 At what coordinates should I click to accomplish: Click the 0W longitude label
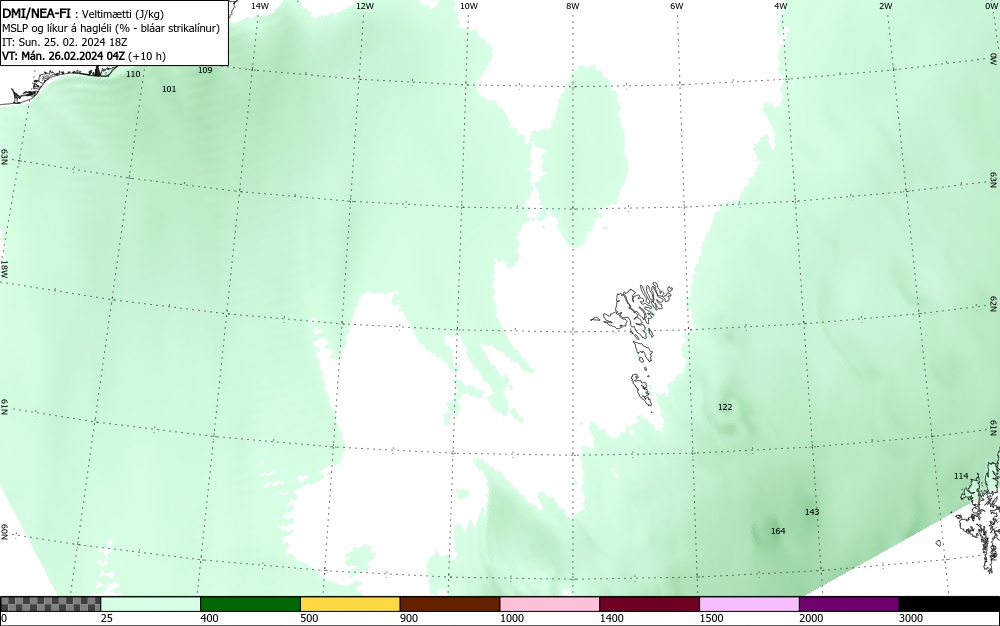(990, 6)
